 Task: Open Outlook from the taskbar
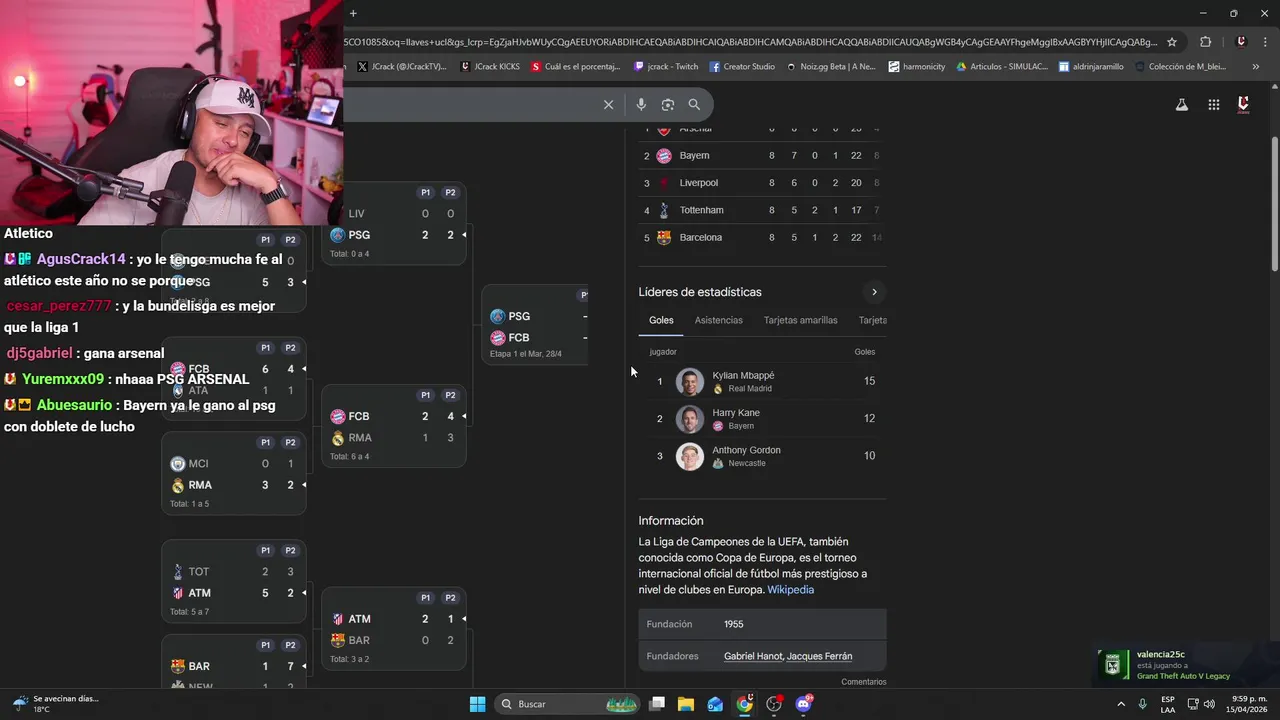tap(715, 704)
